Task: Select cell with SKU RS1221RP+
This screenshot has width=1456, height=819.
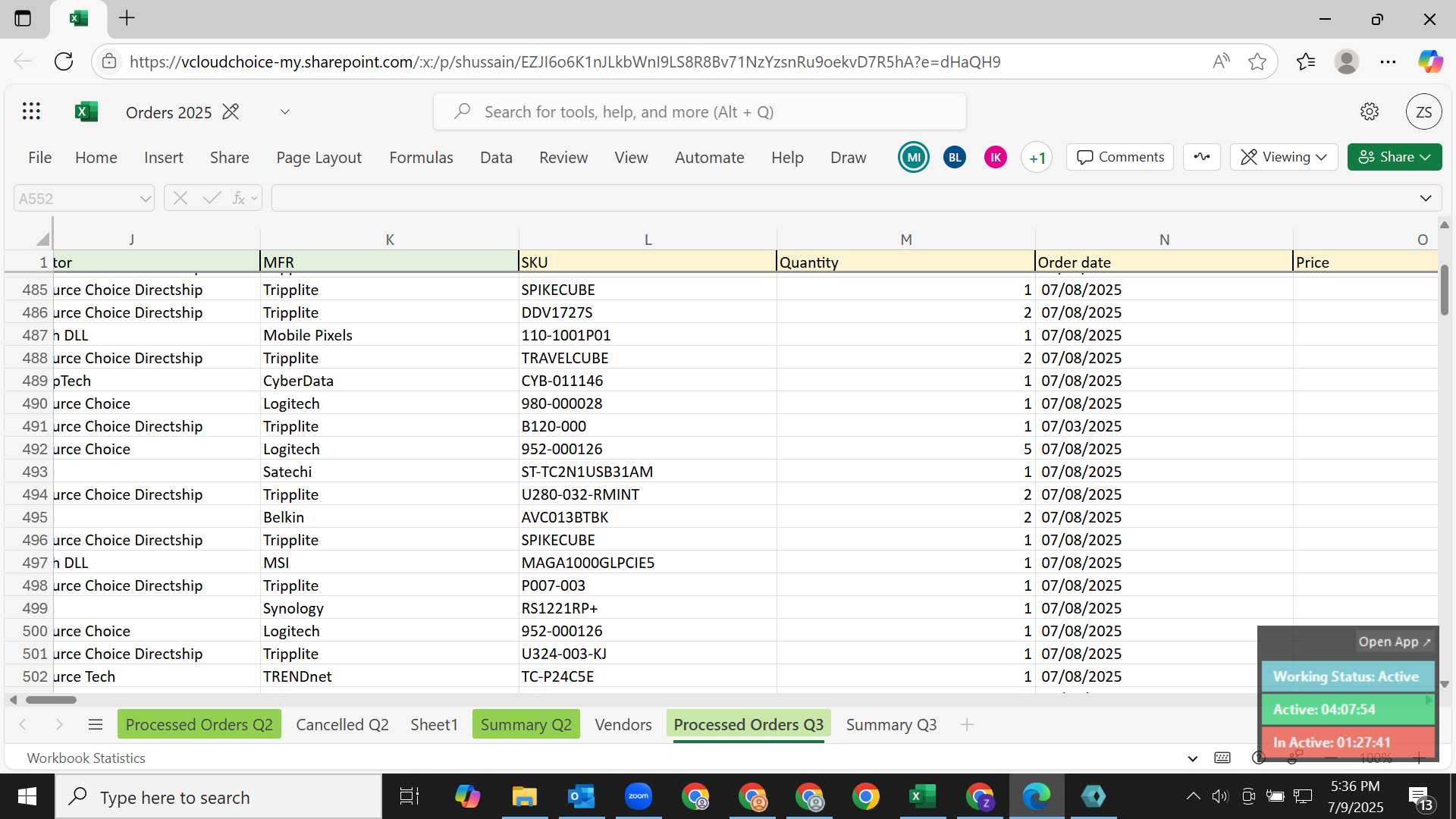Action: (x=647, y=608)
